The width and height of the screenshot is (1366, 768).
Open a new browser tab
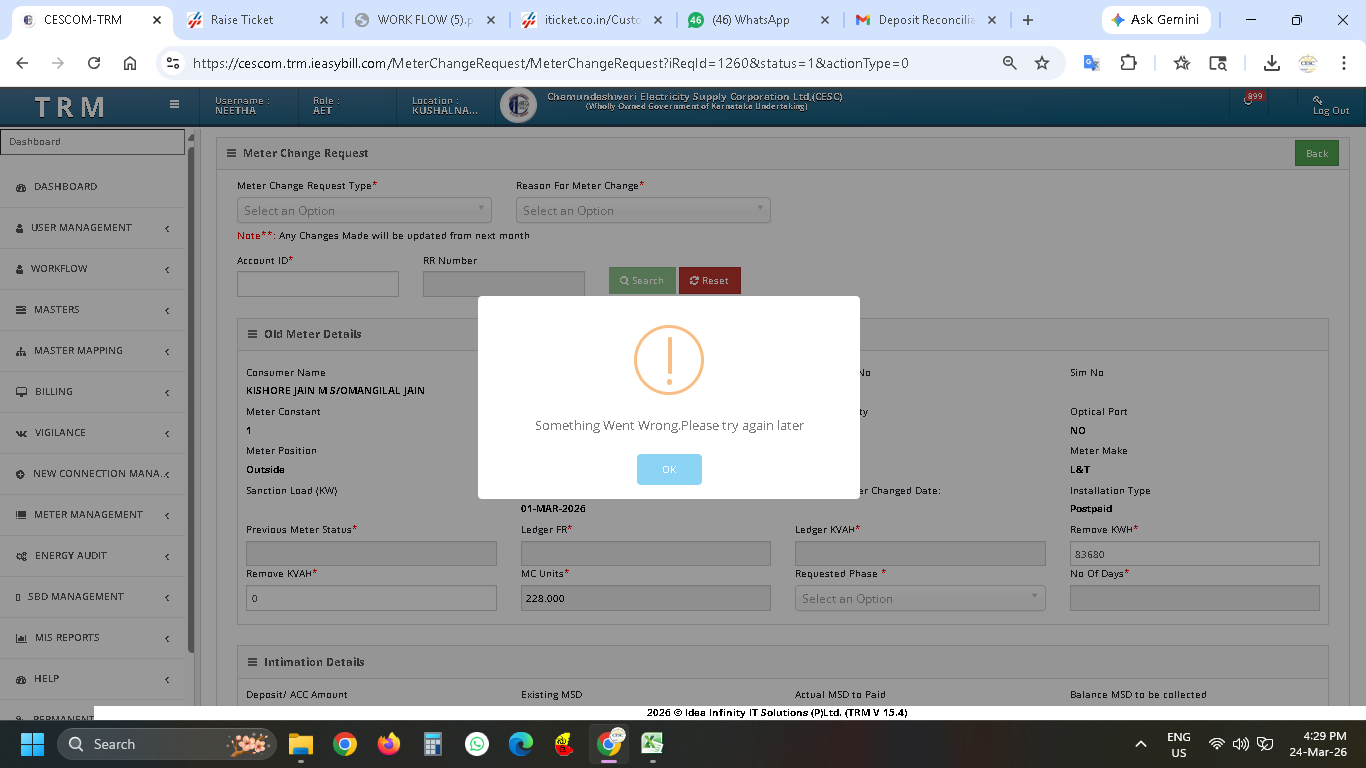[x=1028, y=20]
